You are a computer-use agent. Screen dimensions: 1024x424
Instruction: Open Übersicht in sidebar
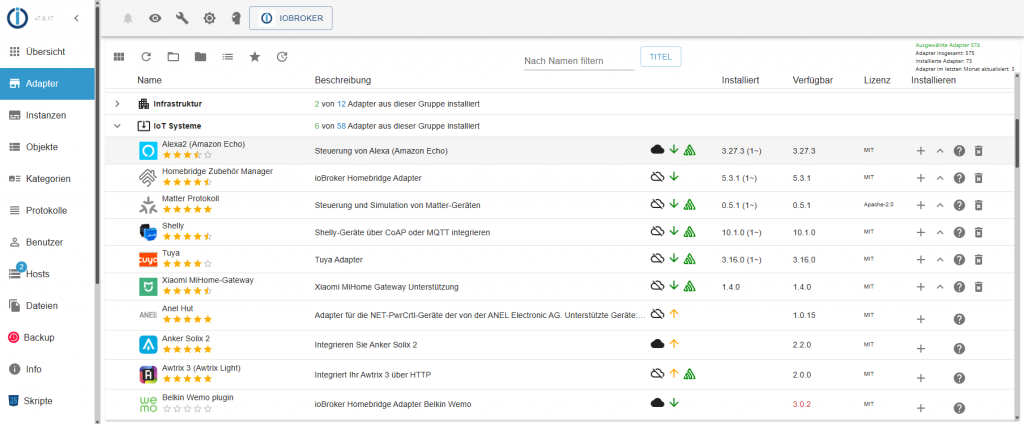click(47, 51)
